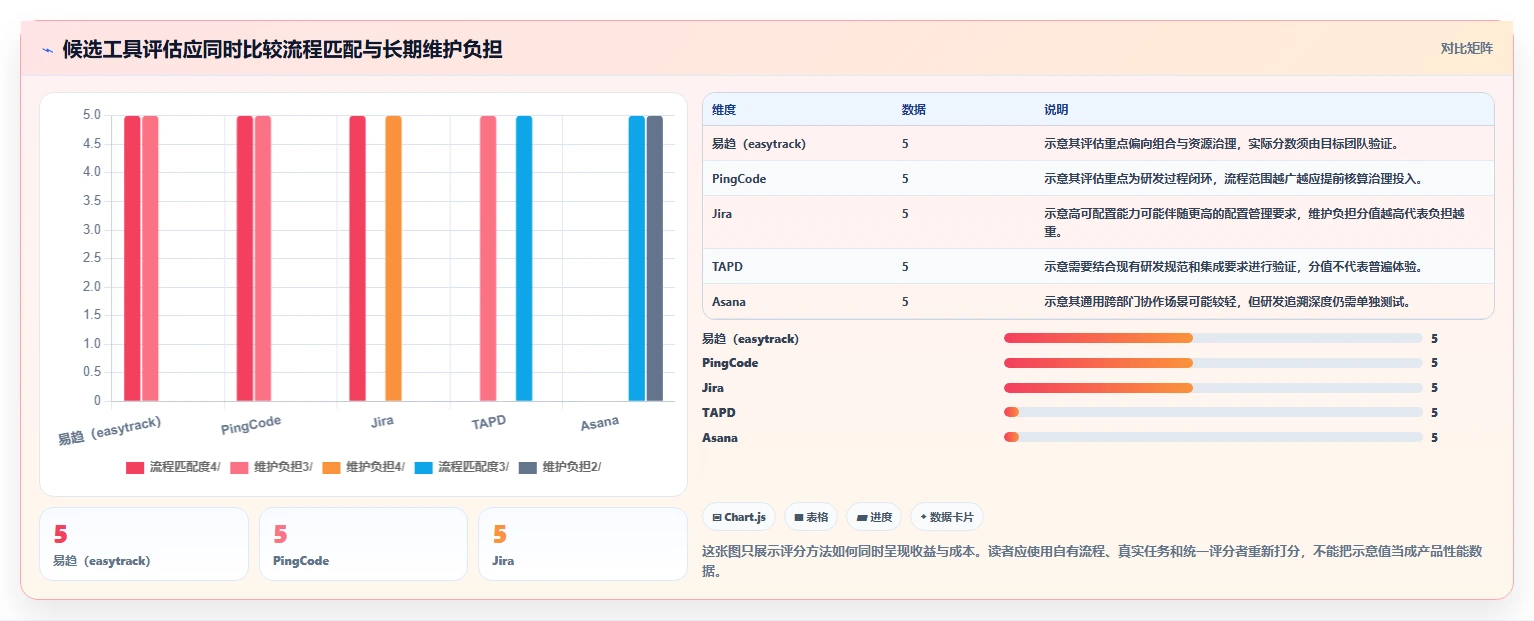The width and height of the screenshot is (1534, 621).
Task: Click the footnote paragraph starting 这张图只展示评分方法
Action: pos(1093,562)
